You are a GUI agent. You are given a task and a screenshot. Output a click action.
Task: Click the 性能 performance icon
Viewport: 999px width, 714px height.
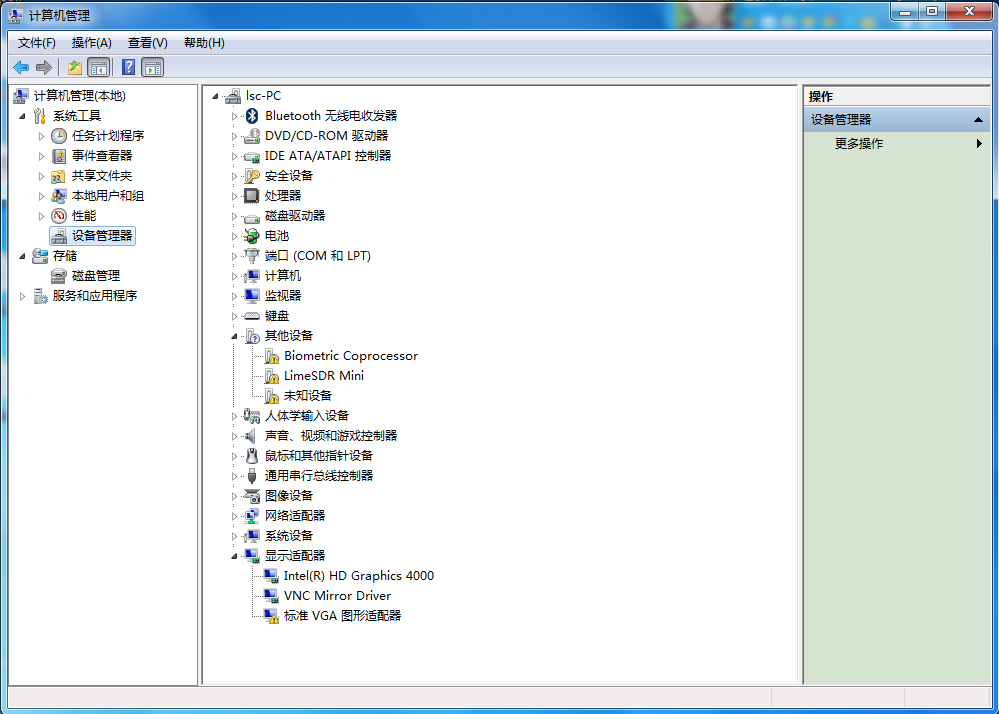click(59, 216)
